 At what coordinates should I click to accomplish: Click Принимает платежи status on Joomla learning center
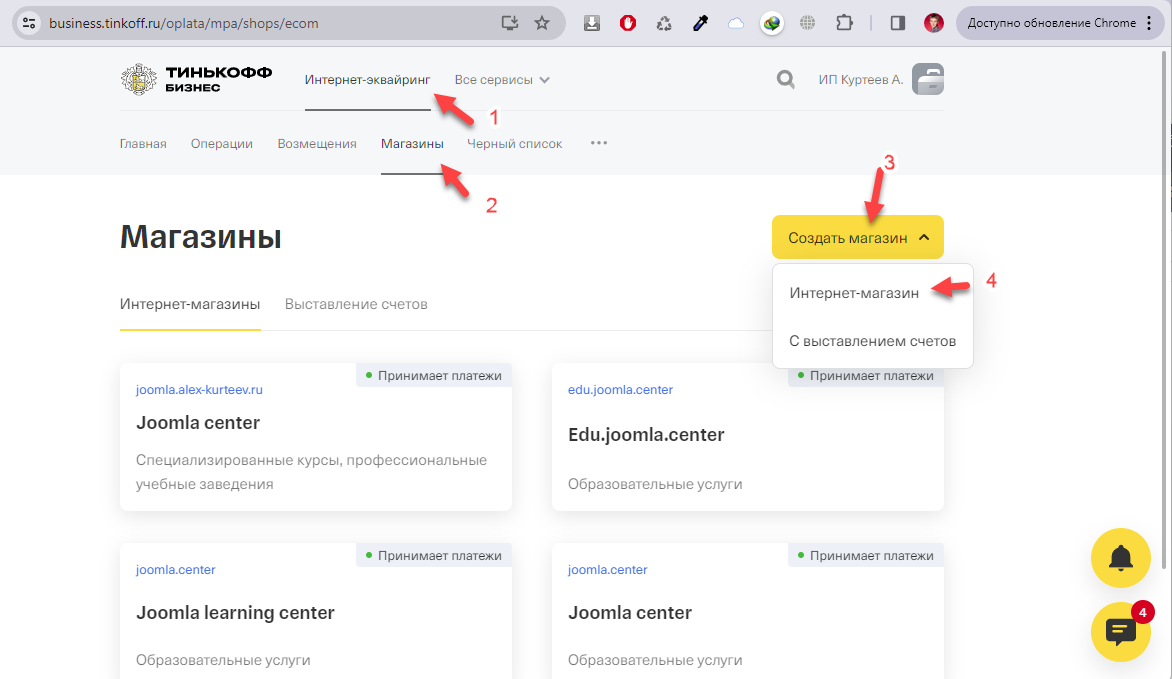(x=434, y=556)
